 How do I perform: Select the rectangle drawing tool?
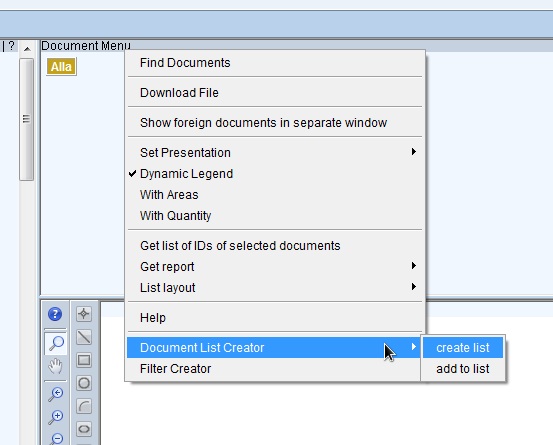(x=84, y=360)
